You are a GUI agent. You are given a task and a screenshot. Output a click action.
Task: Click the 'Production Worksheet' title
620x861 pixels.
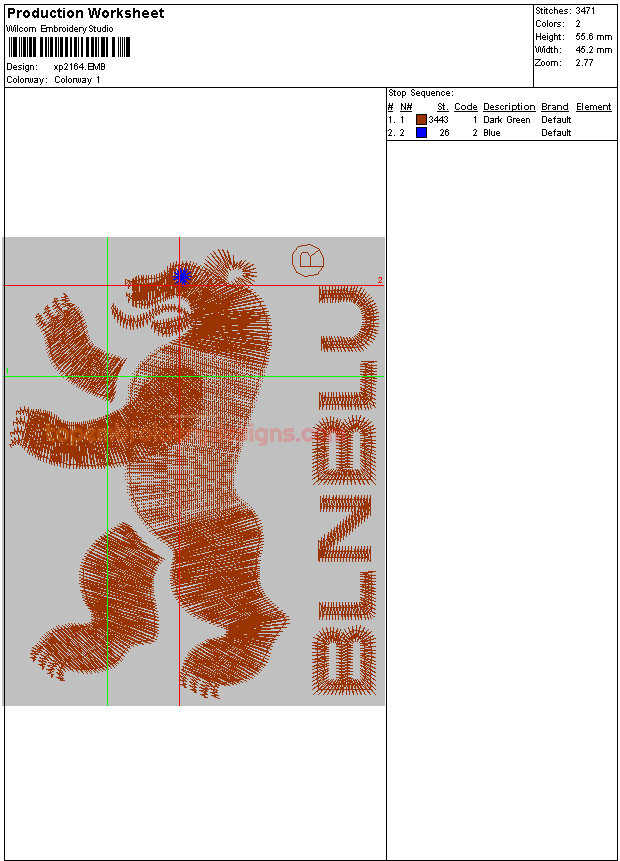[x=85, y=13]
